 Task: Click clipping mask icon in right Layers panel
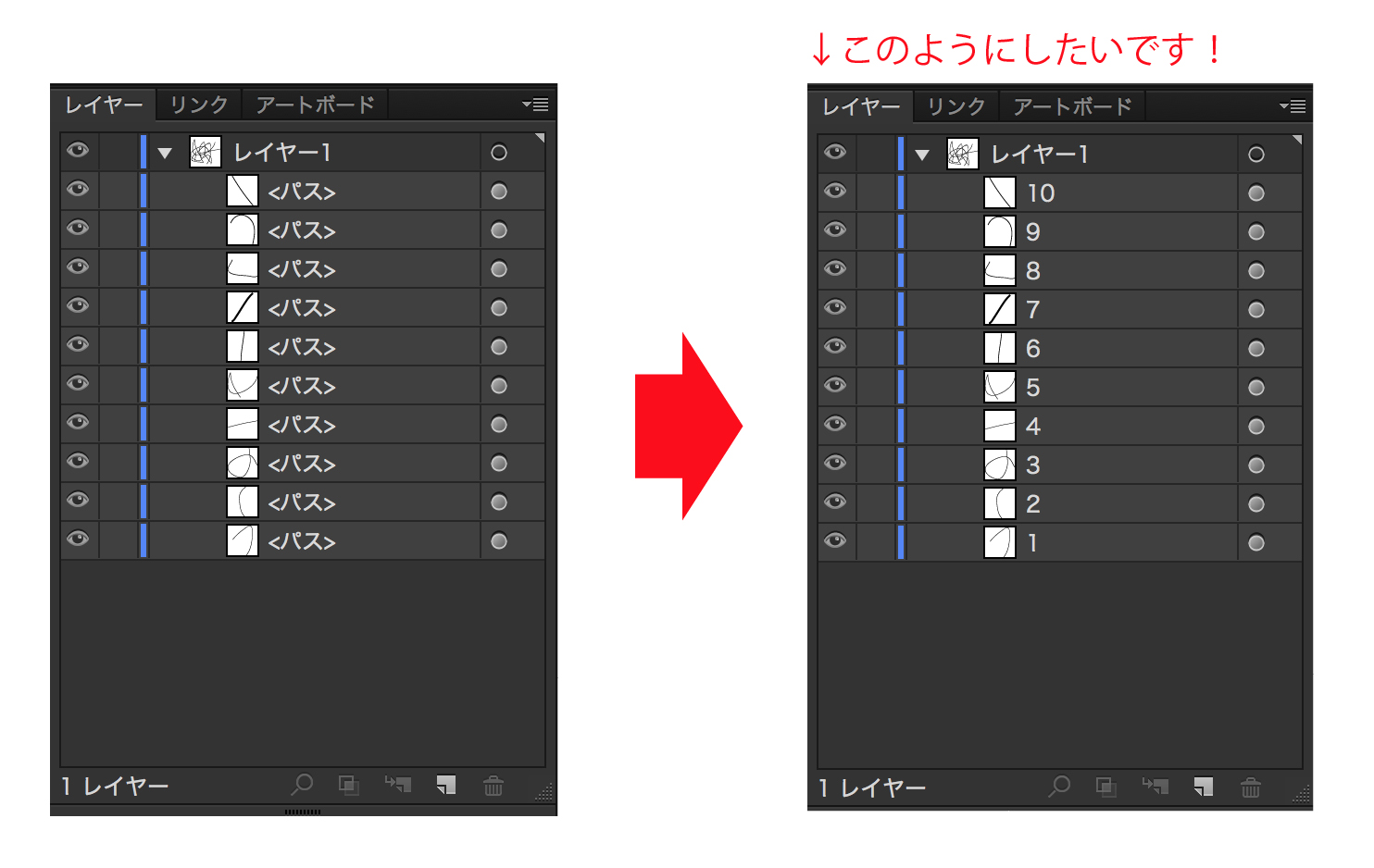[1106, 787]
